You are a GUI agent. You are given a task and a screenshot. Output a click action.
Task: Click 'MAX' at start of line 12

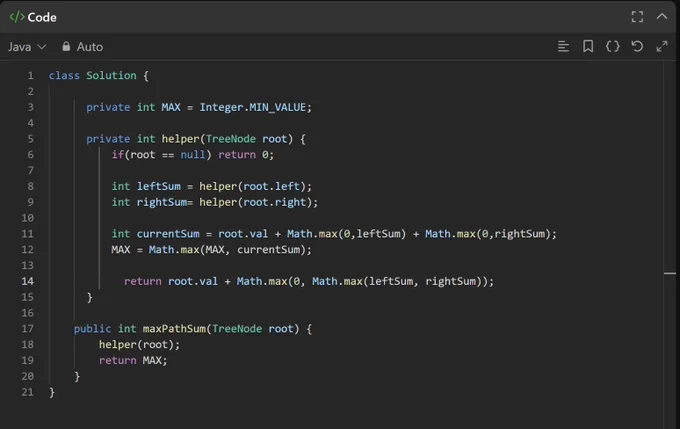[121, 249]
